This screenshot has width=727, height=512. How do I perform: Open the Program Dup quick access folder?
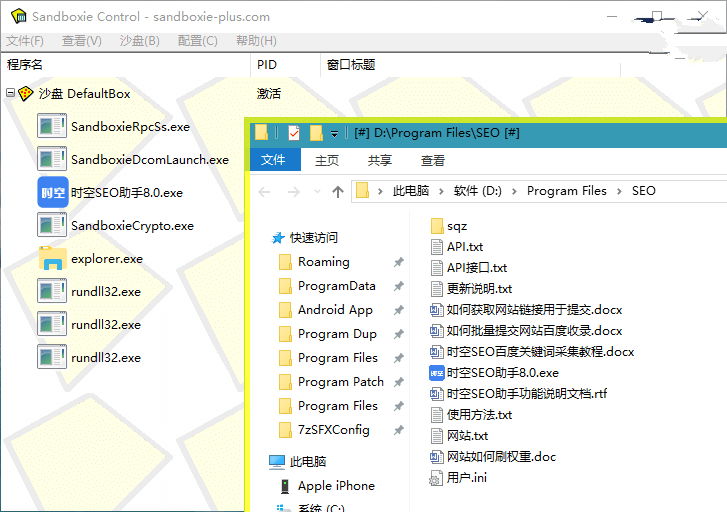tap(337, 334)
